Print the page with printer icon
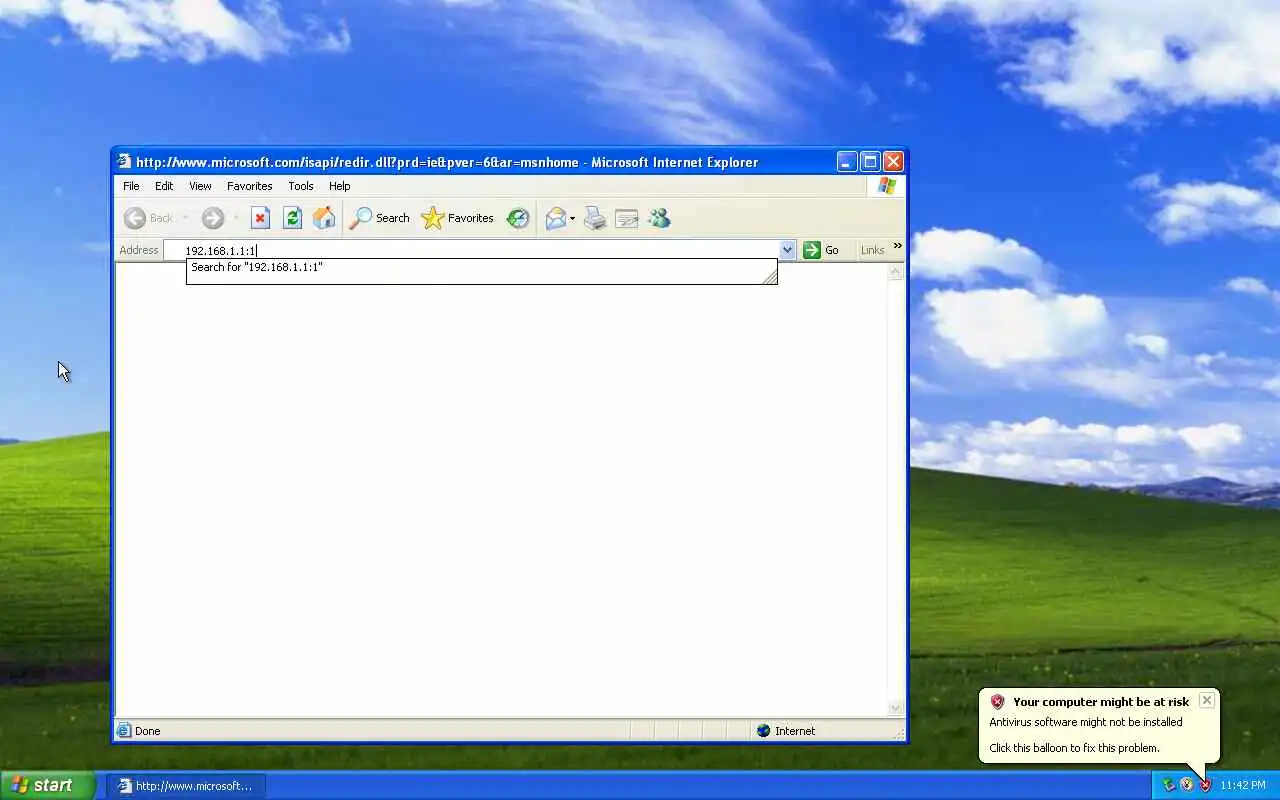The image size is (1280, 800). click(595, 218)
